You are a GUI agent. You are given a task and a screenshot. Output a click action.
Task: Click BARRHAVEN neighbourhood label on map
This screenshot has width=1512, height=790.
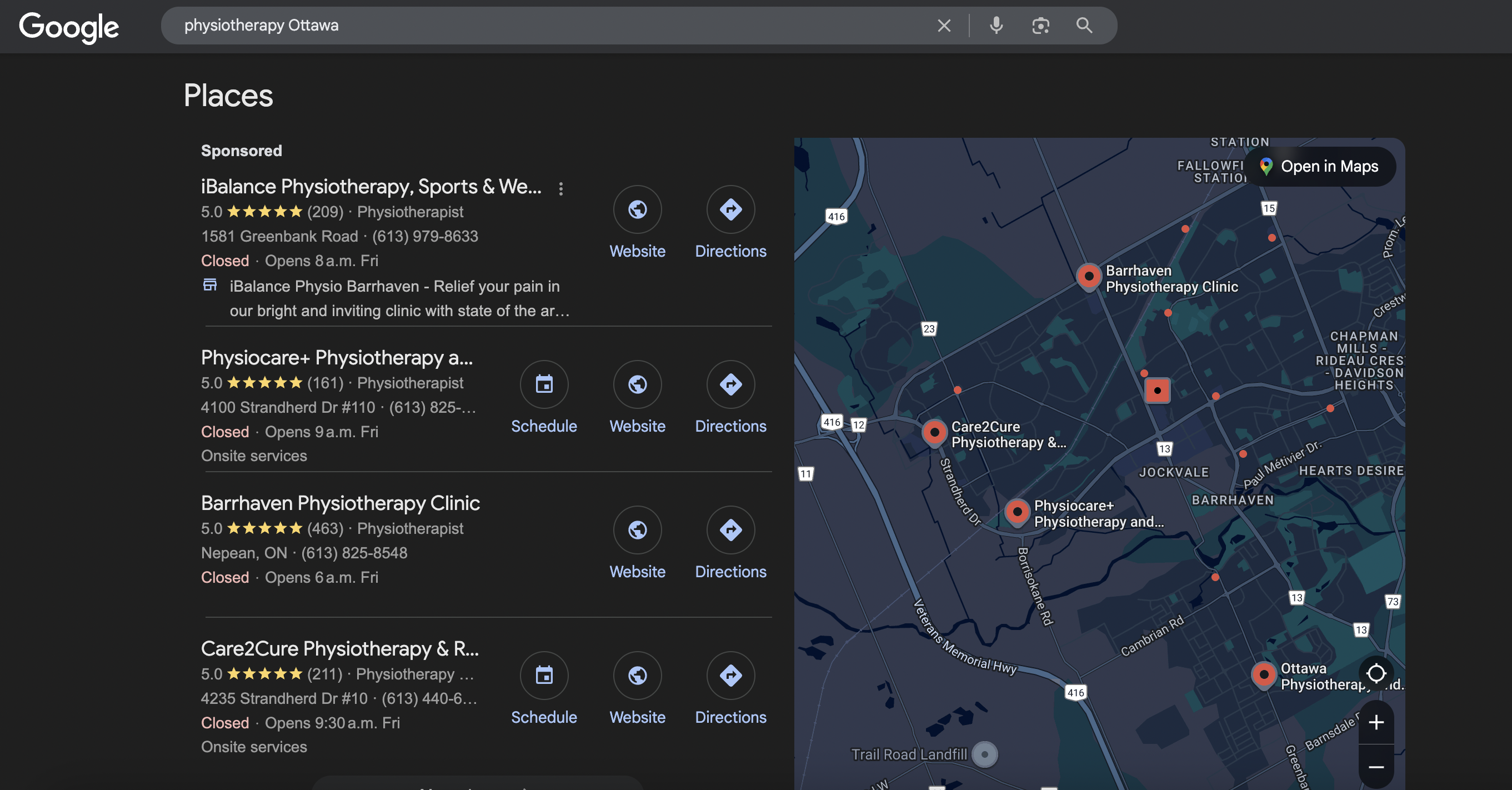(1233, 500)
